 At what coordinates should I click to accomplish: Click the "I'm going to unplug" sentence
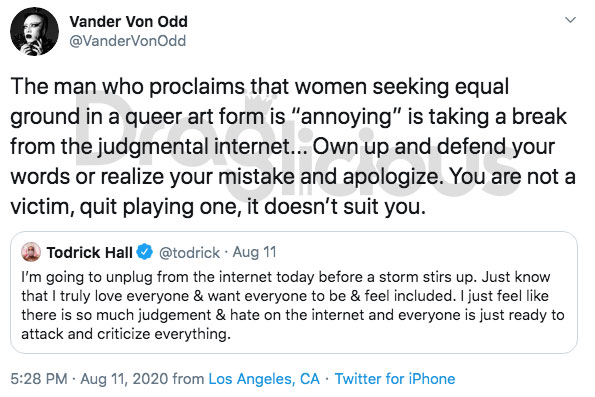[x=248, y=277]
